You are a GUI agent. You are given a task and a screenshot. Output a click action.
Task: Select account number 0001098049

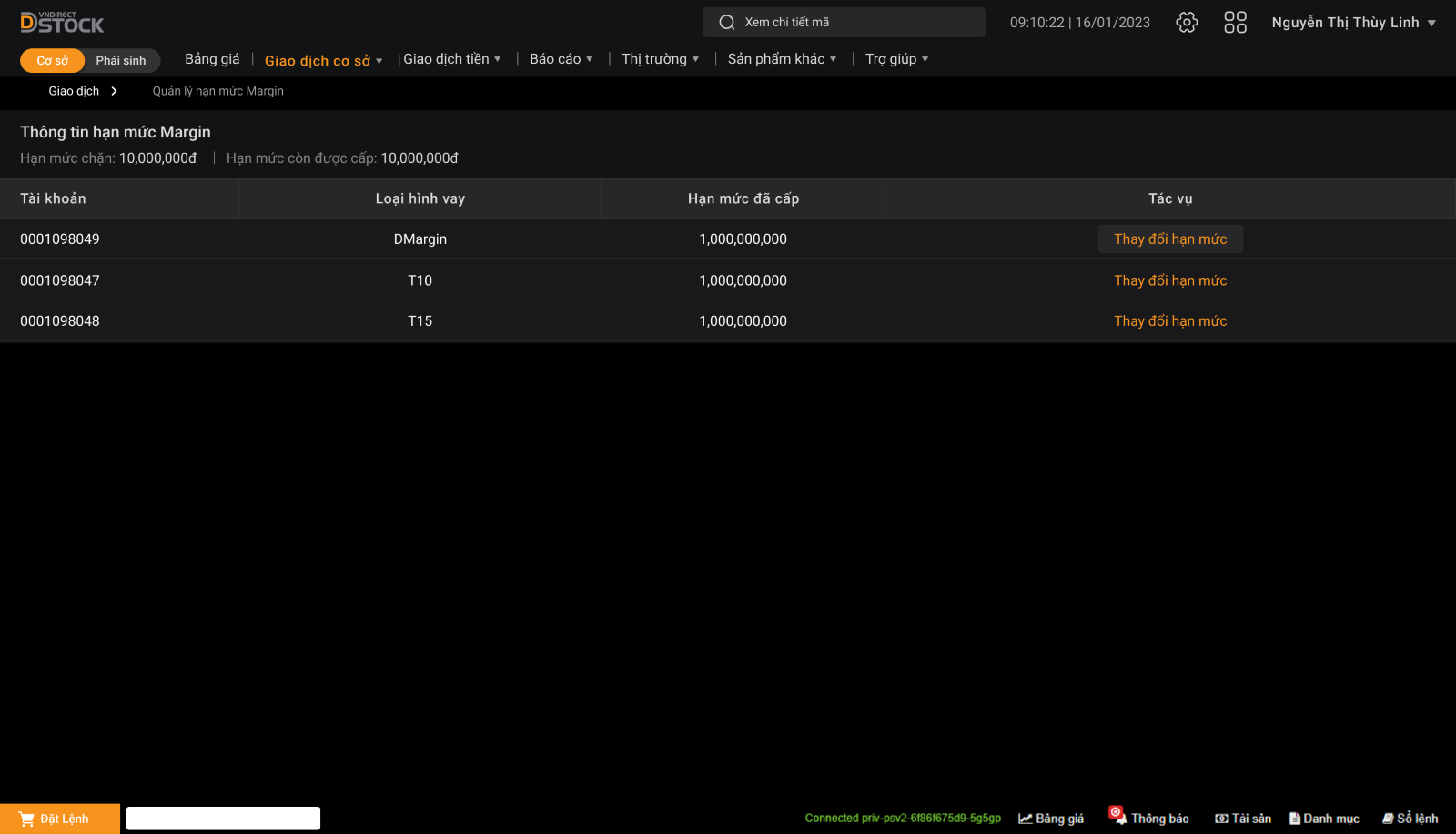[x=60, y=239]
